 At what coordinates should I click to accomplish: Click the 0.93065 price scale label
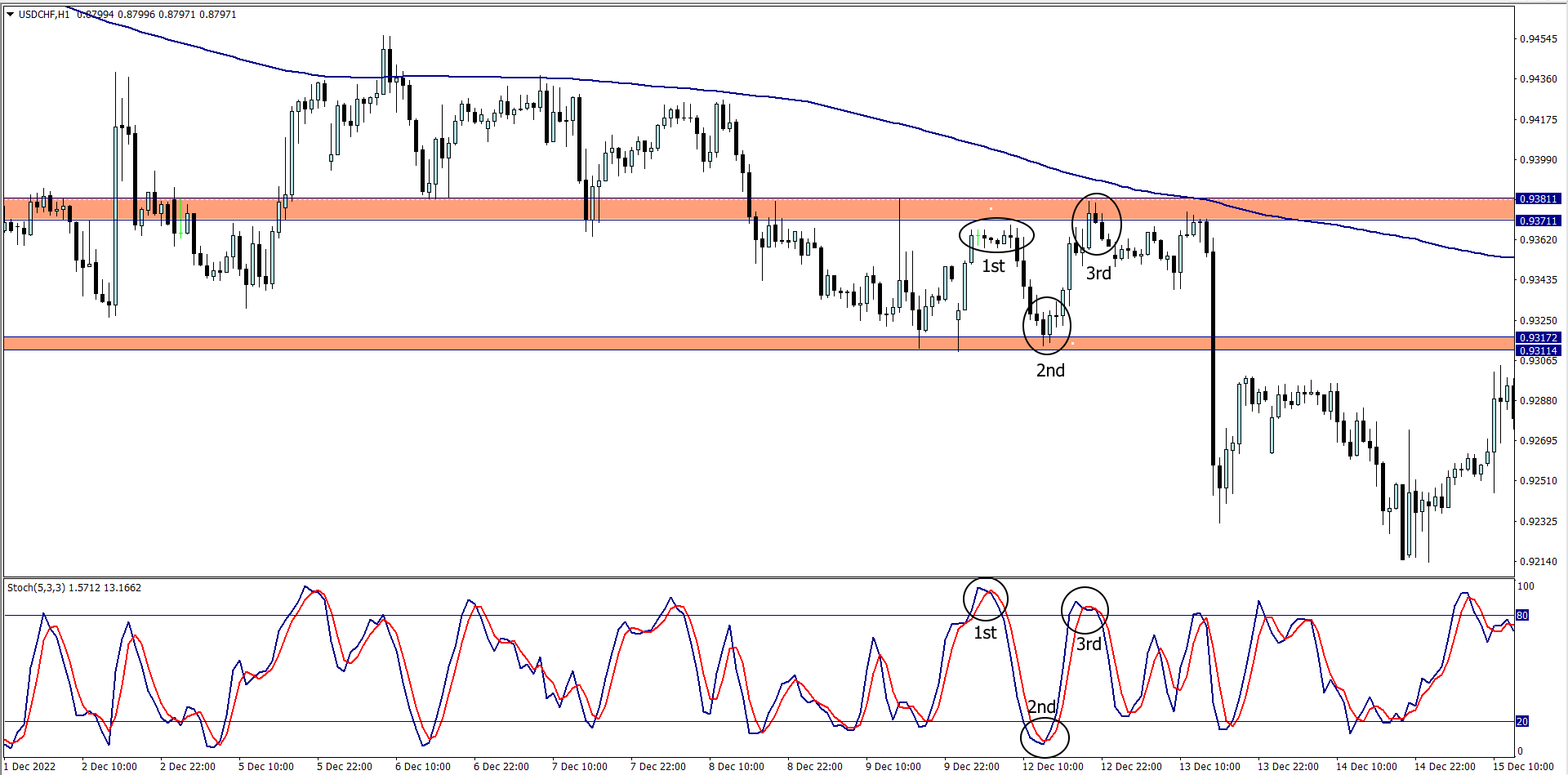coord(1539,361)
